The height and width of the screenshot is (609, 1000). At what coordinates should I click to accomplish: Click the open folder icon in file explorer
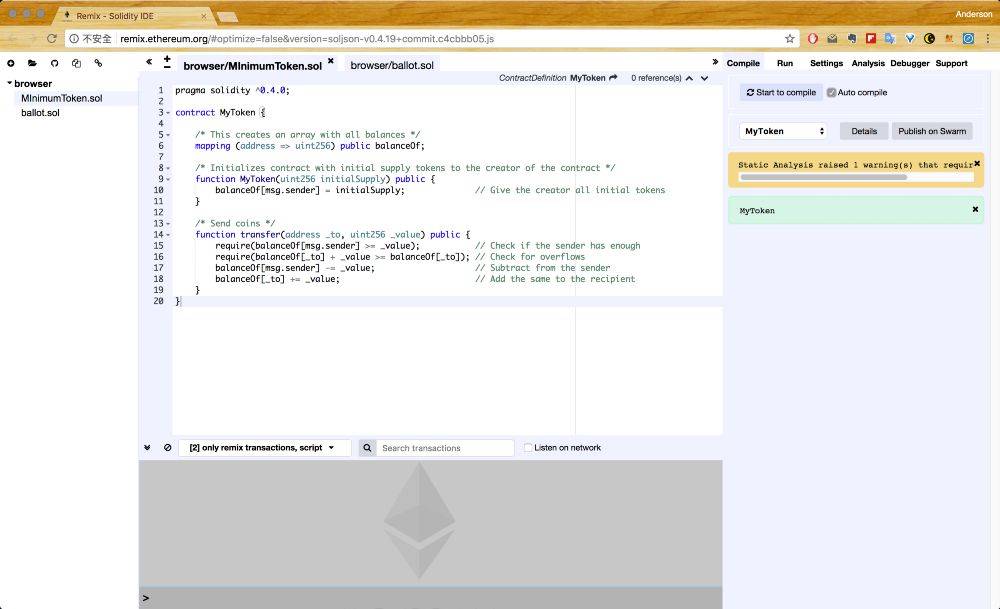point(32,63)
